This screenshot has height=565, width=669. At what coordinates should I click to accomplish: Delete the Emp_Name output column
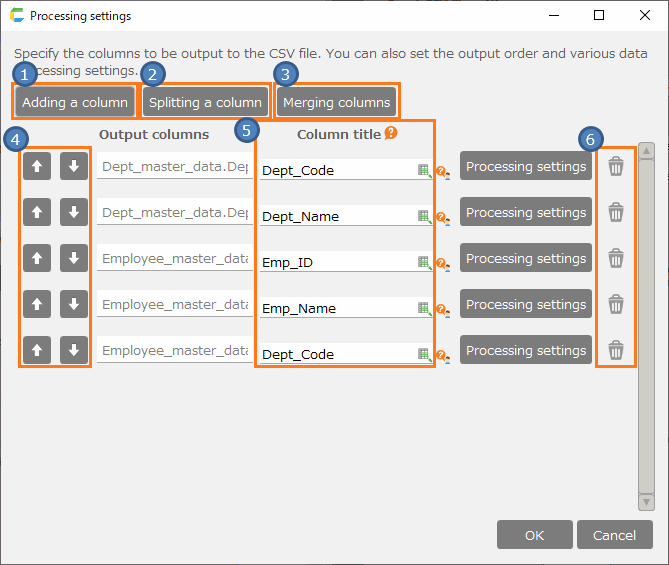(x=616, y=305)
